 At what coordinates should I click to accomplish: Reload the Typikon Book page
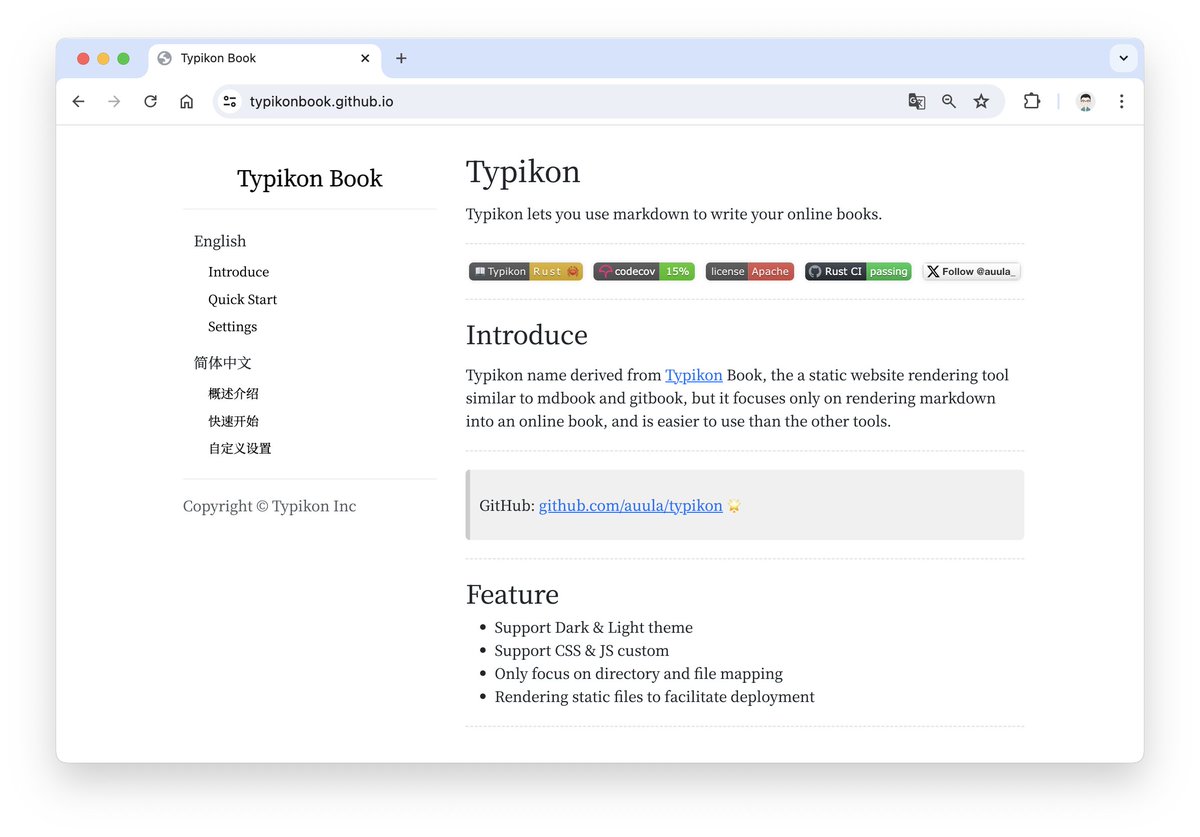(x=150, y=101)
